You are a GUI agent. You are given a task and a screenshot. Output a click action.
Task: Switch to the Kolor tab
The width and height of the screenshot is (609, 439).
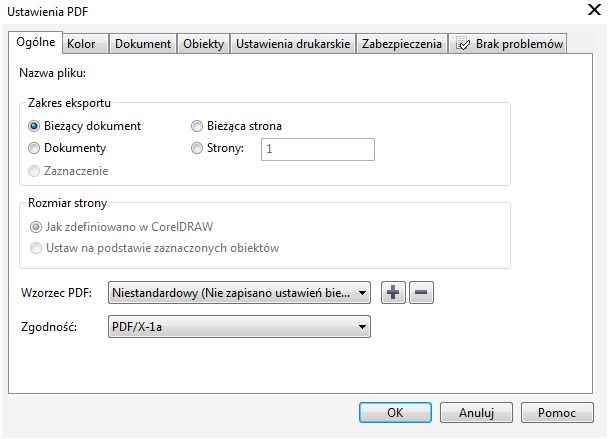pyautogui.click(x=81, y=44)
